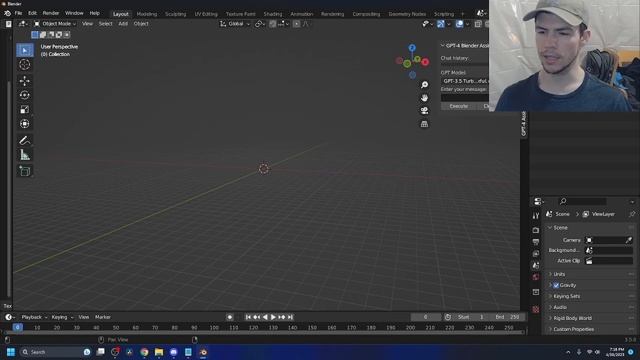
Task: Toggle X-ray mode in viewport header
Action: [478, 24]
